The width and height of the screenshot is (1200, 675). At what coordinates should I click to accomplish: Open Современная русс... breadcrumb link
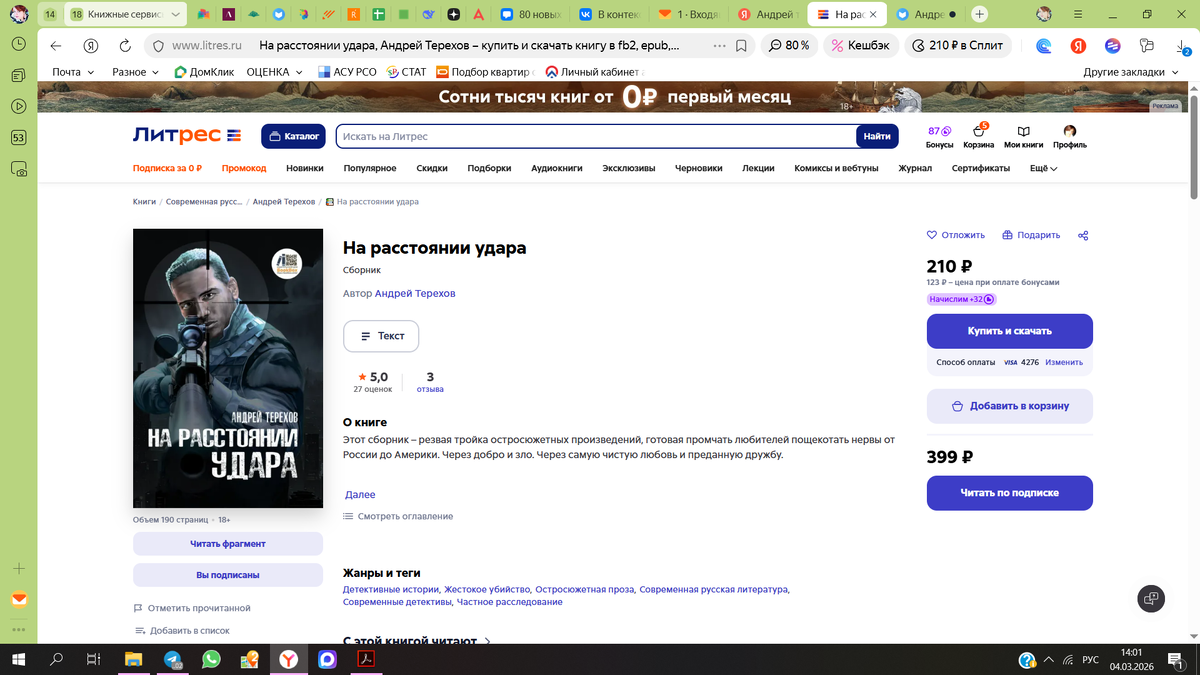click(204, 202)
